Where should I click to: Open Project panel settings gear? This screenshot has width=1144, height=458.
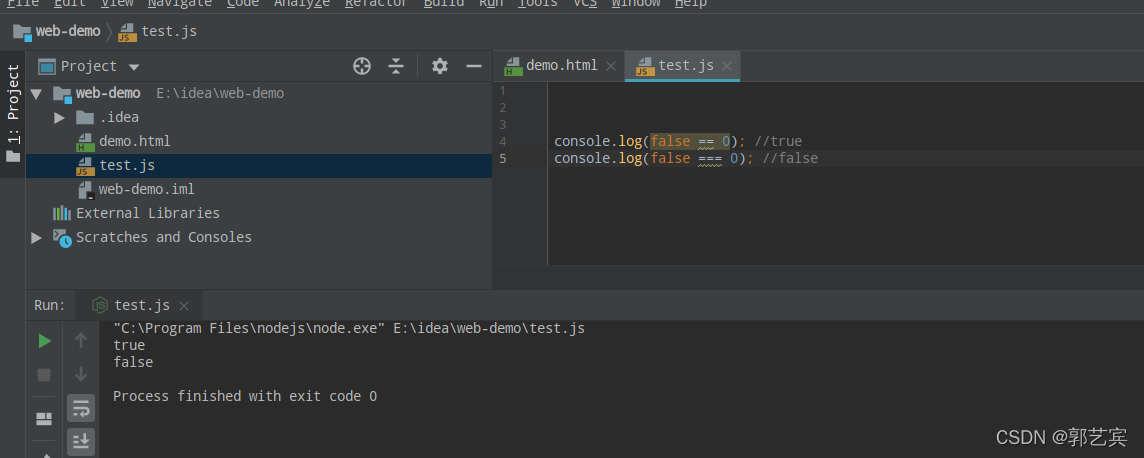439,66
